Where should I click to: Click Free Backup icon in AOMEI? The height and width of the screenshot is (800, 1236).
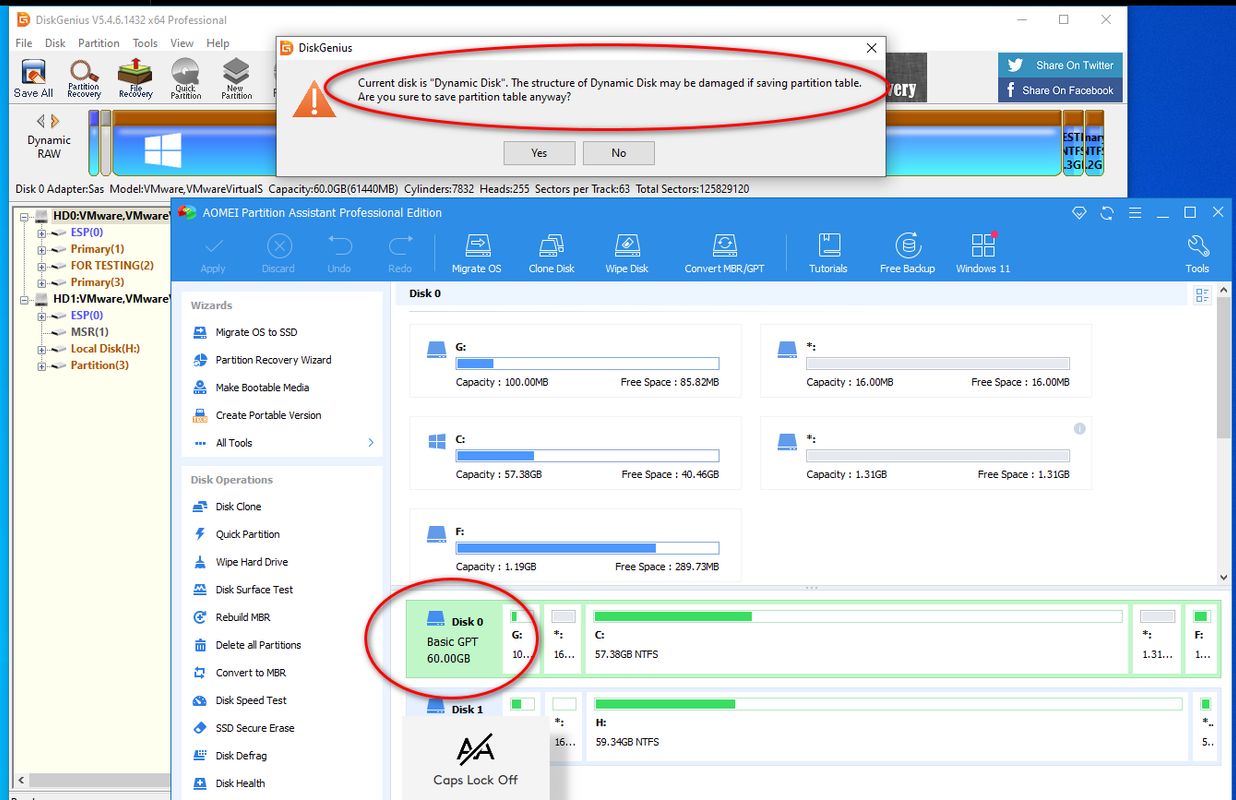coord(907,254)
